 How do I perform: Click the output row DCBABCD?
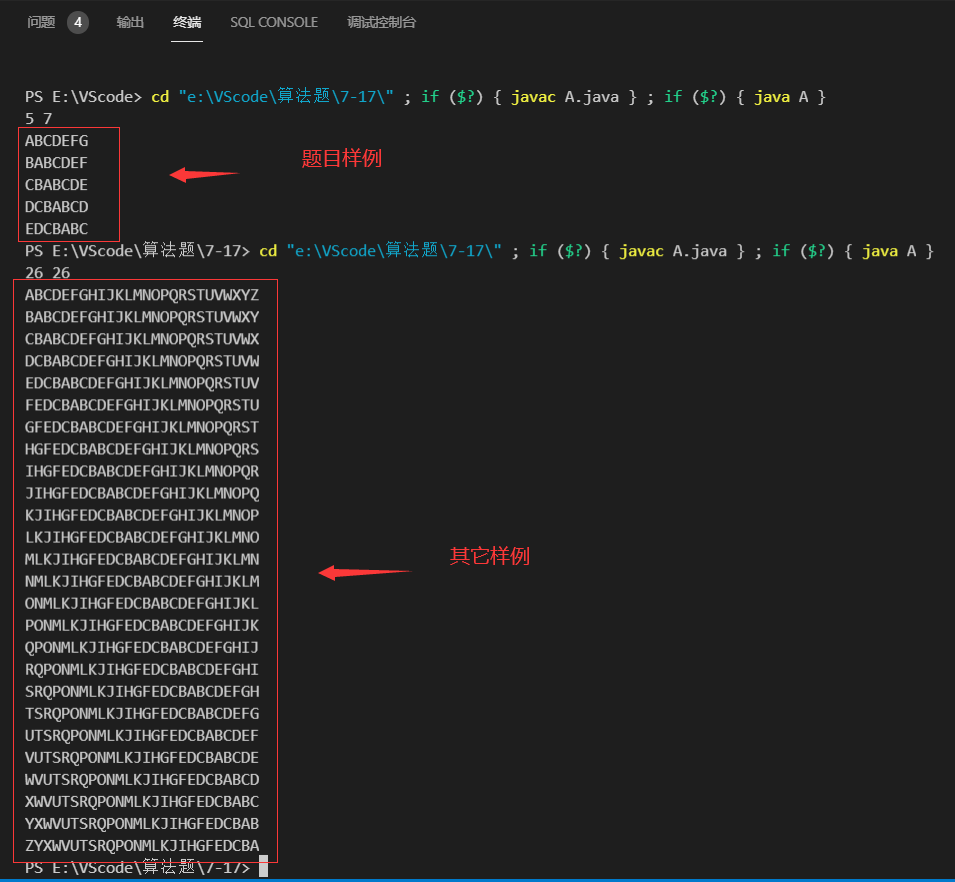[x=57, y=206]
